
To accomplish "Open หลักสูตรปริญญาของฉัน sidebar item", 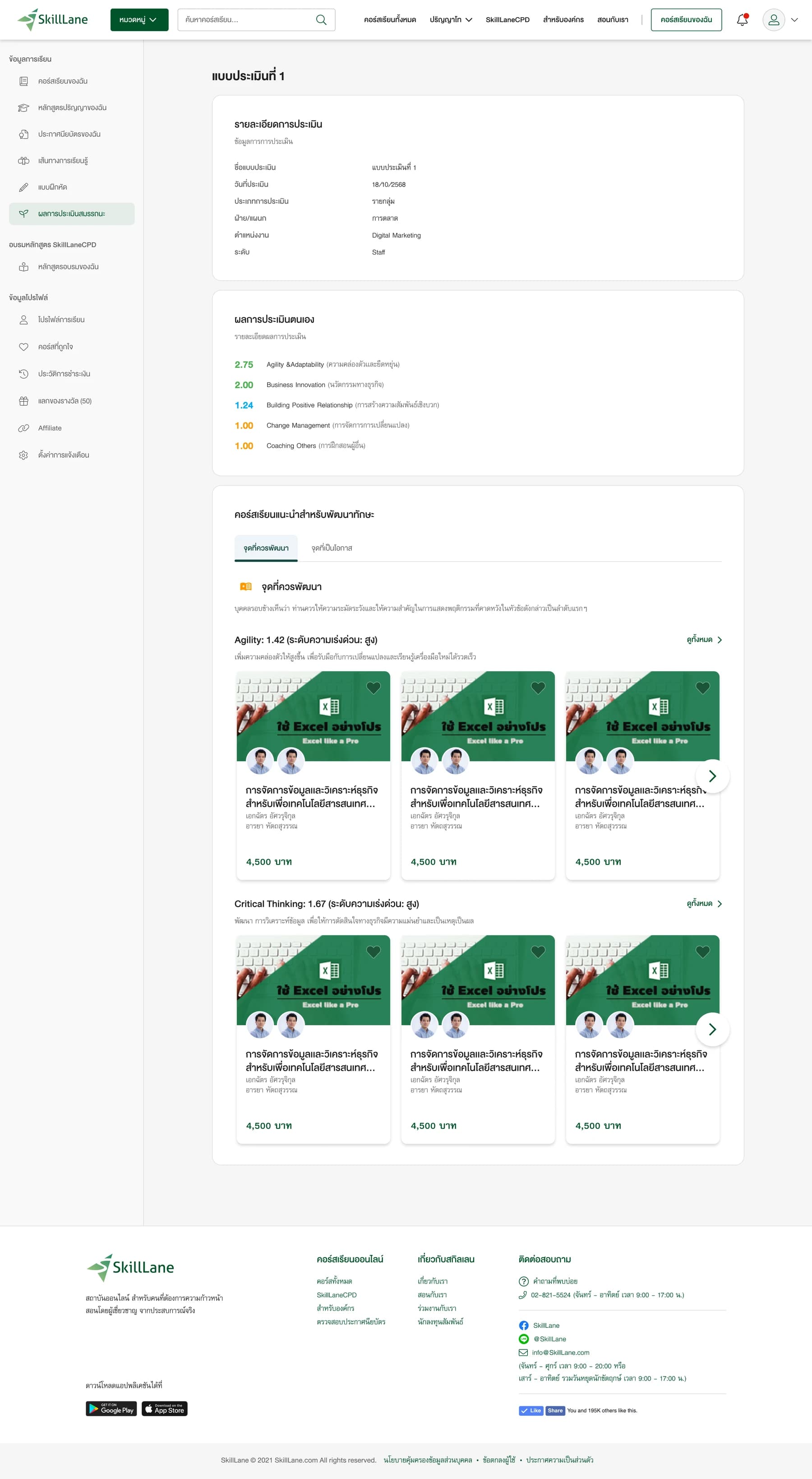I will (x=72, y=107).
